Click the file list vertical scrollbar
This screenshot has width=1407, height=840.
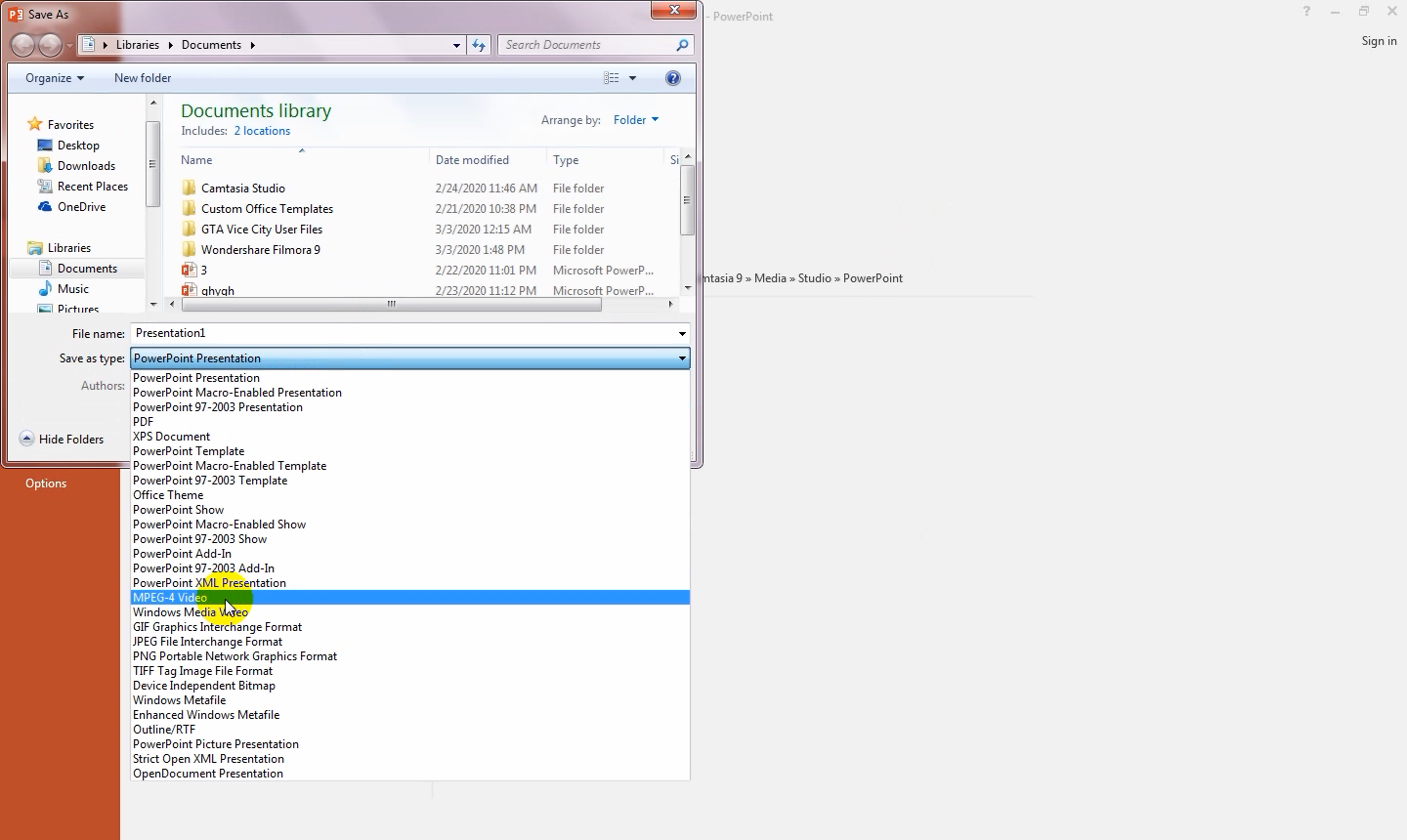[x=688, y=200]
